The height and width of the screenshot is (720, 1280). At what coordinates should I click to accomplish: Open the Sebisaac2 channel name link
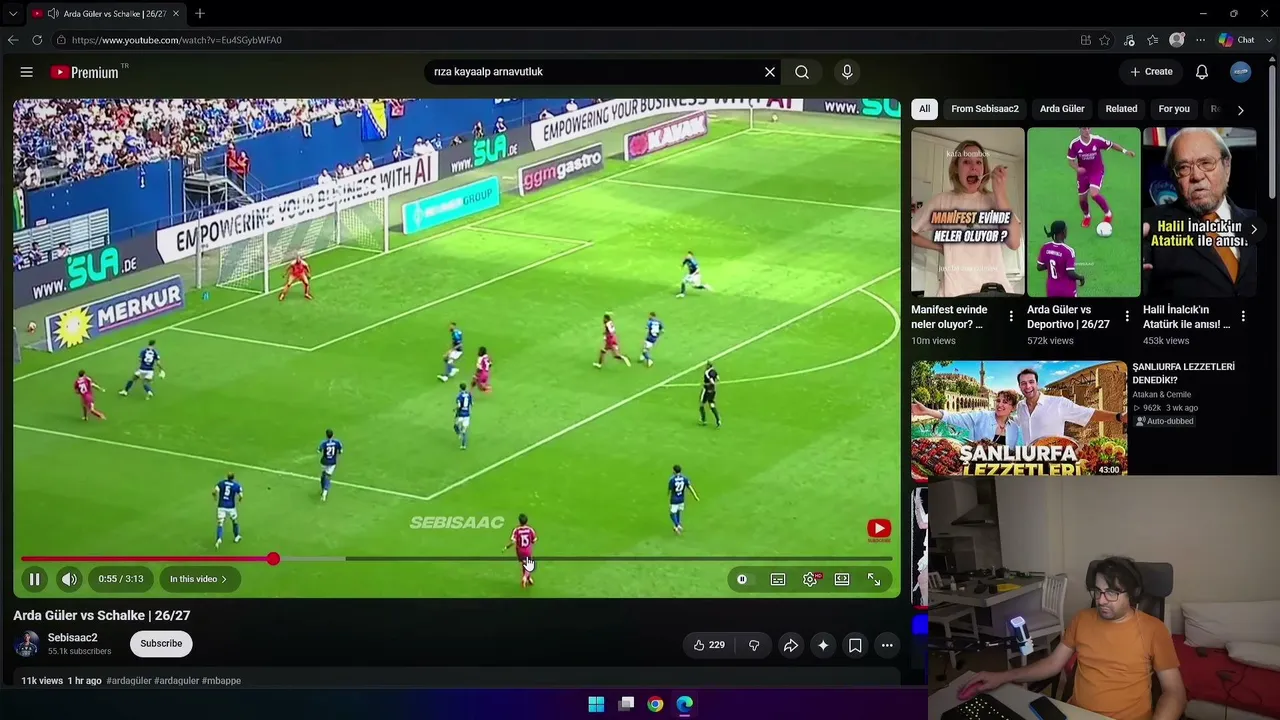coord(73,638)
